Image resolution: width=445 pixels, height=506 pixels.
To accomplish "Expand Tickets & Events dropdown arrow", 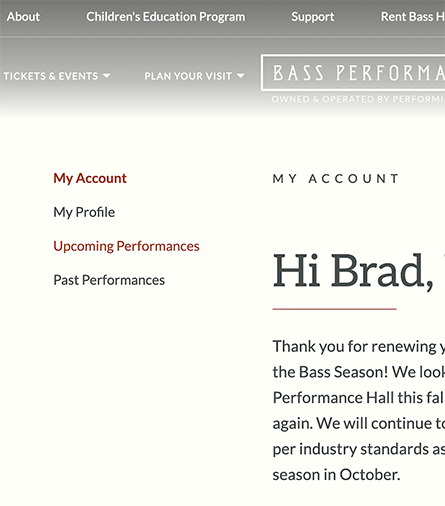I will click(x=106, y=76).
